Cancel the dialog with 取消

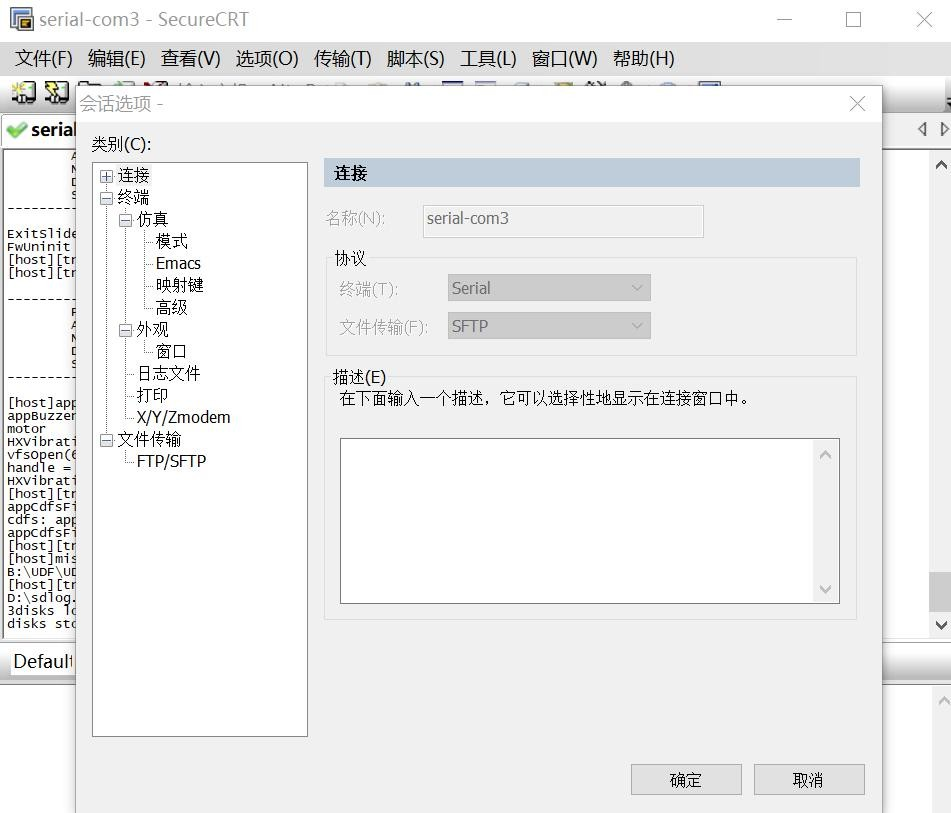pyautogui.click(x=809, y=780)
